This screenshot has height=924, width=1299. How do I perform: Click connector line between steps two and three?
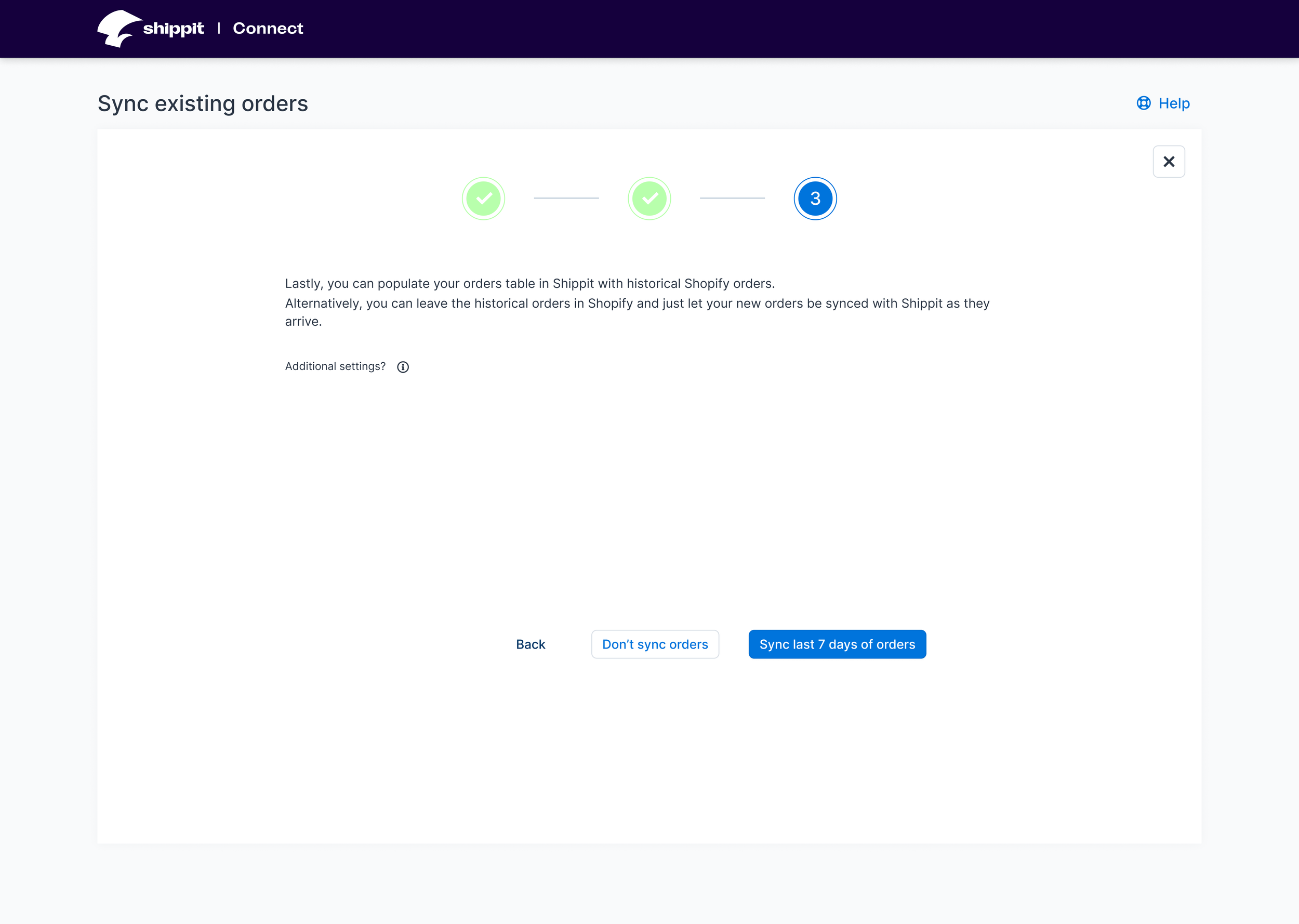[x=732, y=198]
